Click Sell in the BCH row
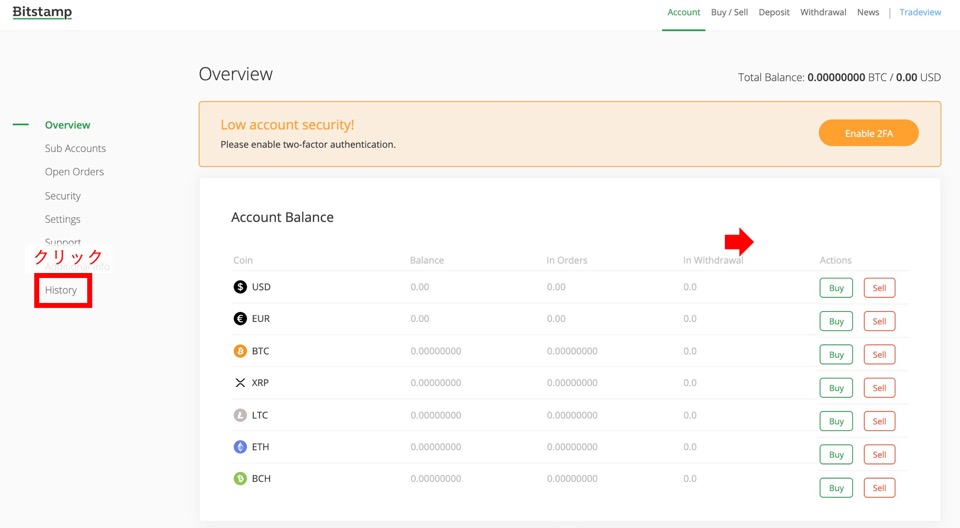 (879, 488)
